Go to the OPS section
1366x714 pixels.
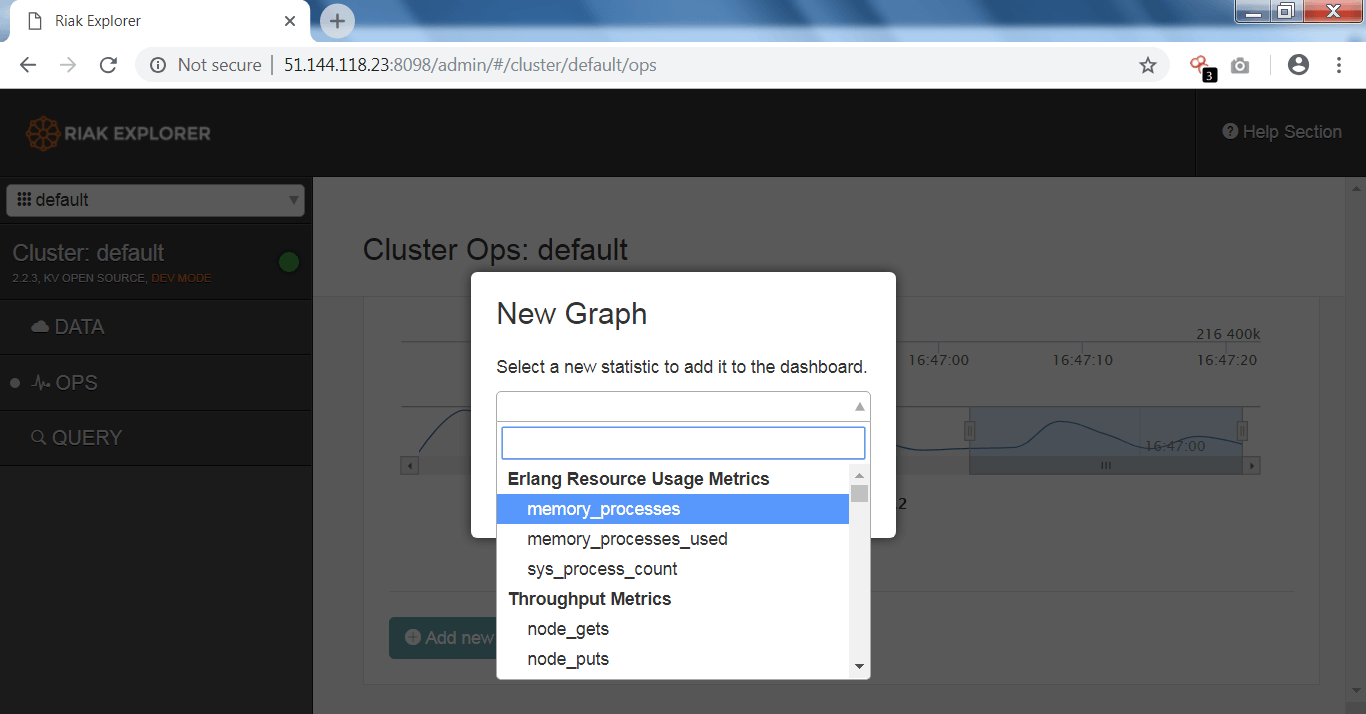pos(156,383)
